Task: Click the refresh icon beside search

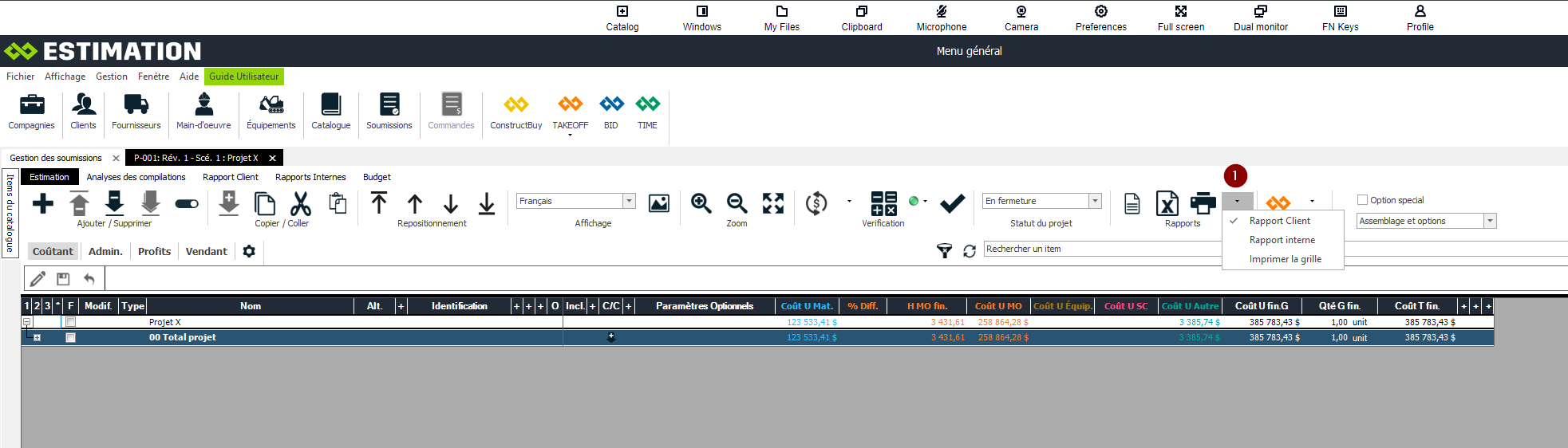Action: 970,251
